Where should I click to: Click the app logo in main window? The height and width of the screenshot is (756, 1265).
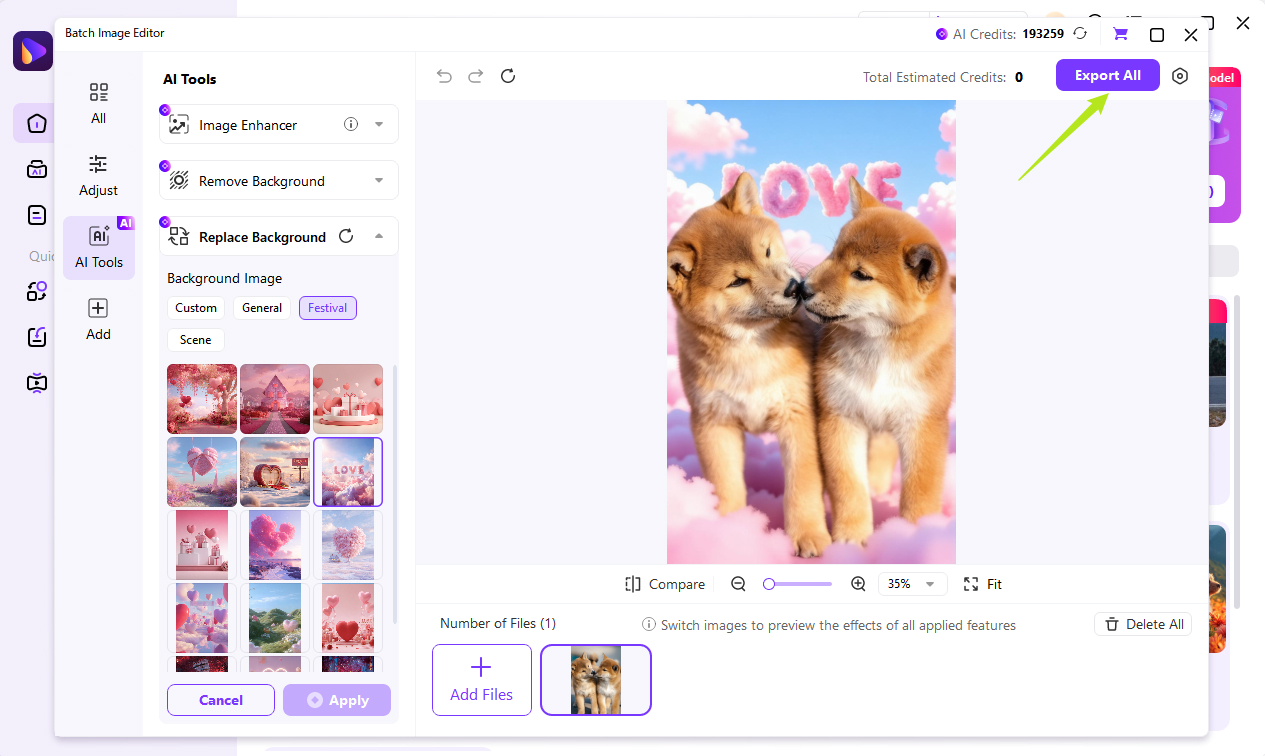click(33, 51)
